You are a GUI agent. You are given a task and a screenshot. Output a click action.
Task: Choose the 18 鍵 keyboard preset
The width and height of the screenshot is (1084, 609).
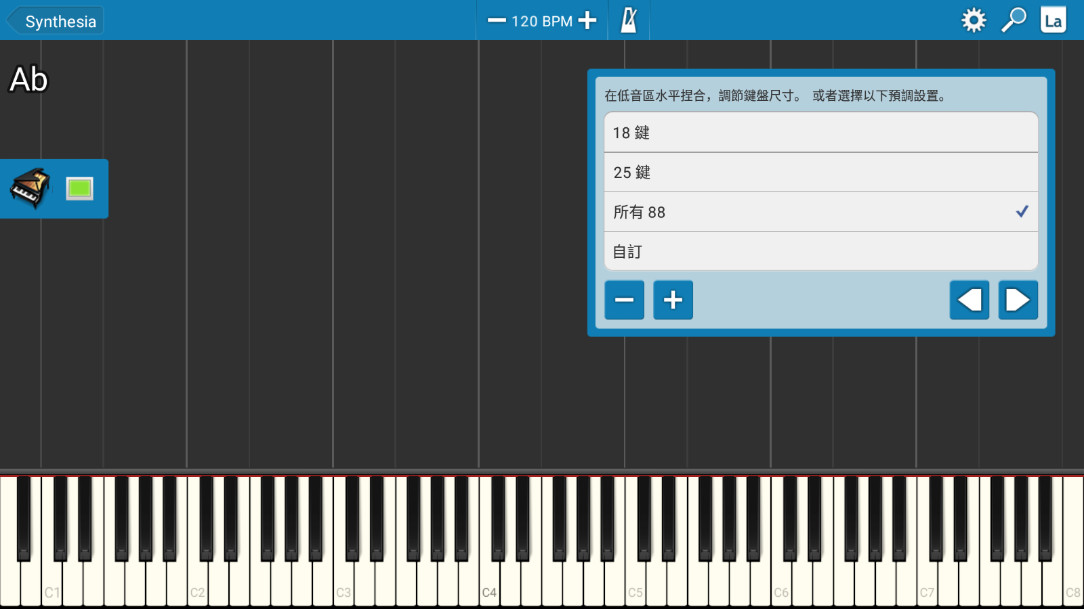821,133
